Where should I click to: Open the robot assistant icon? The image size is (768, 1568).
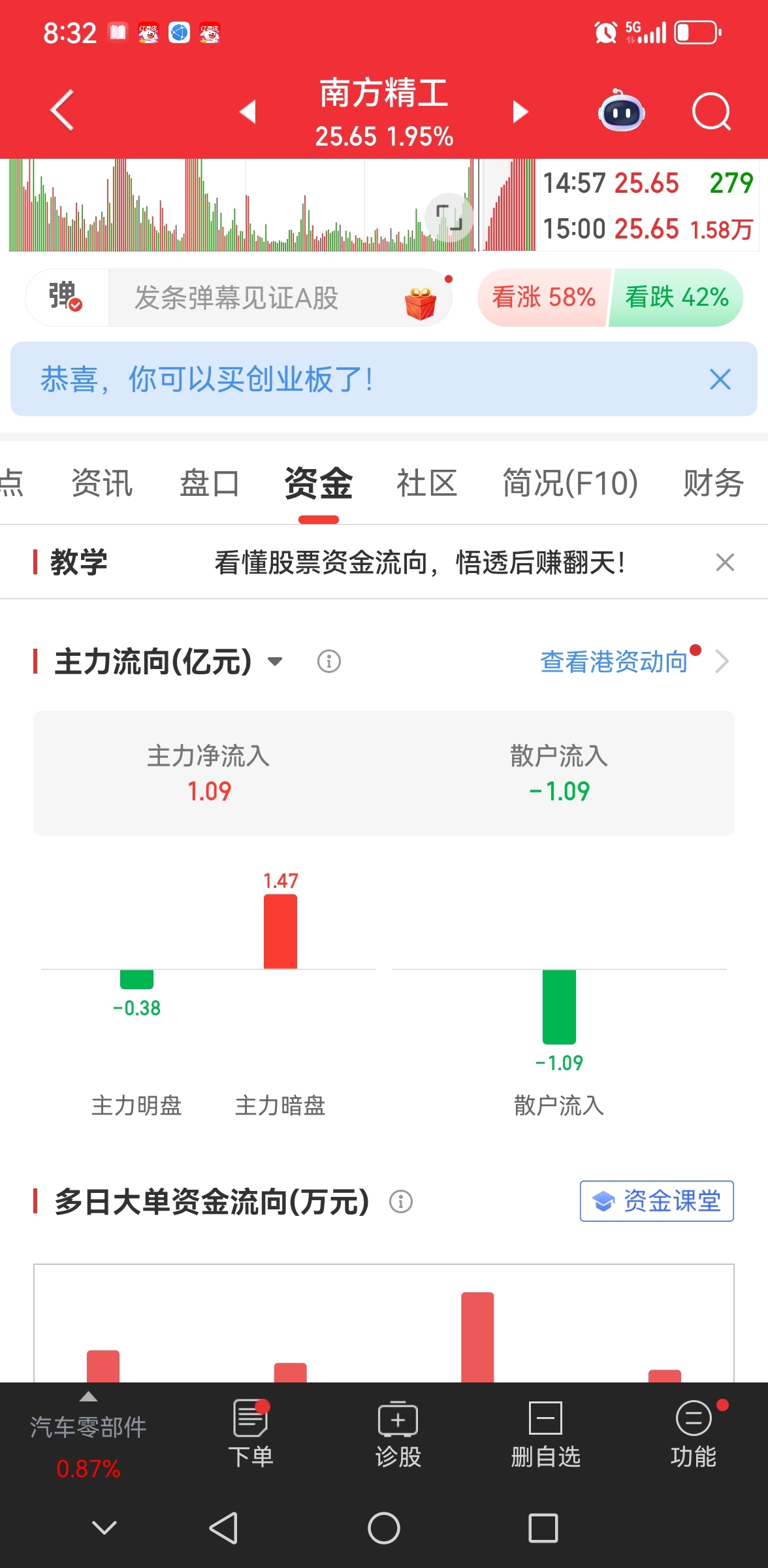click(621, 110)
